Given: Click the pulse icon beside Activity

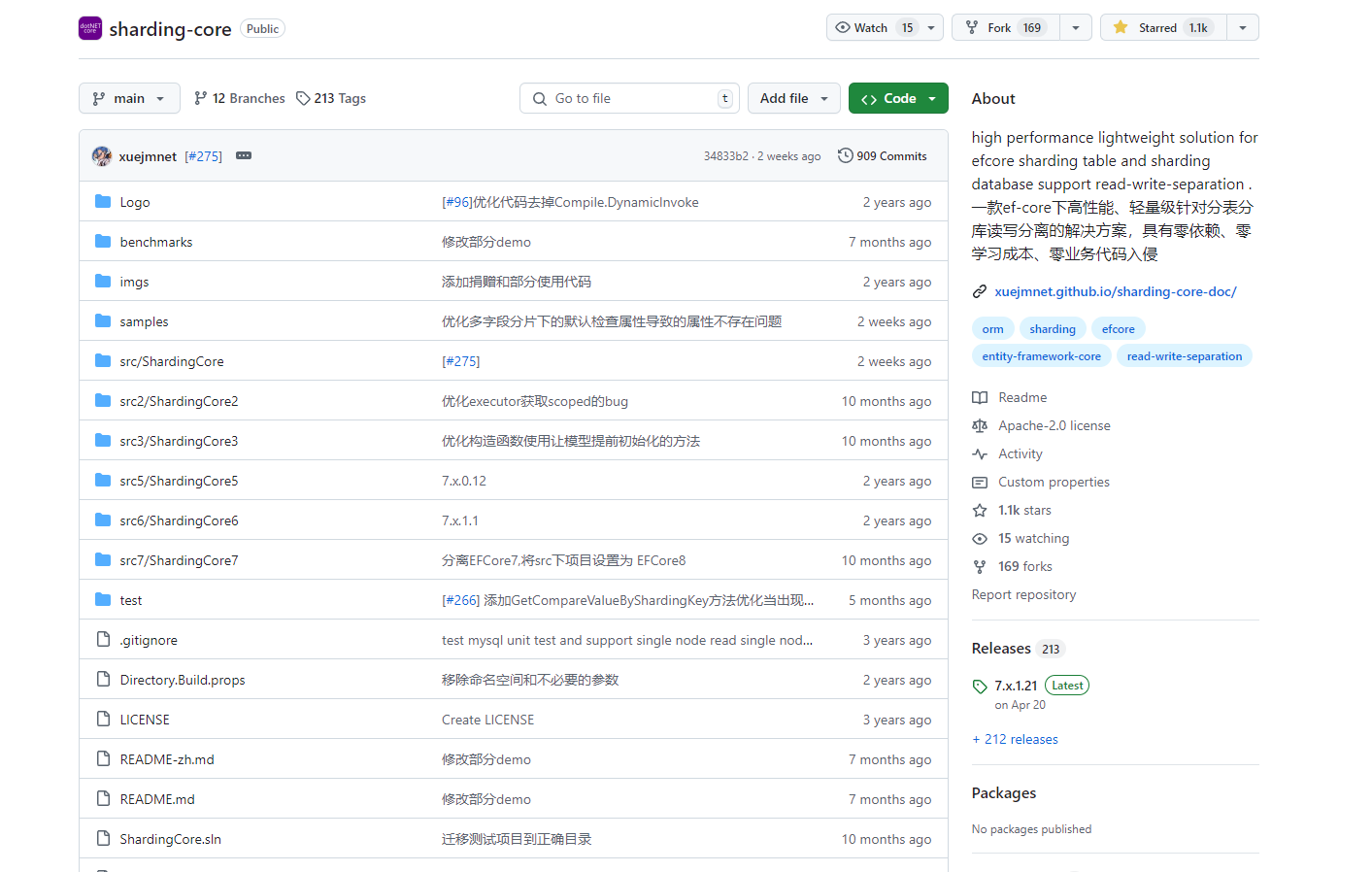Looking at the screenshot, I should (x=980, y=453).
